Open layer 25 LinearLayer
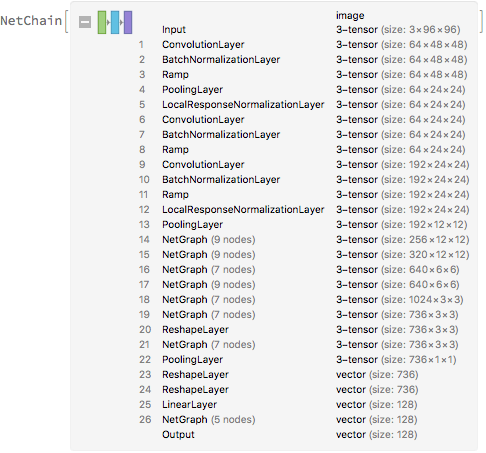The width and height of the screenshot is (486, 453). click(x=189, y=404)
